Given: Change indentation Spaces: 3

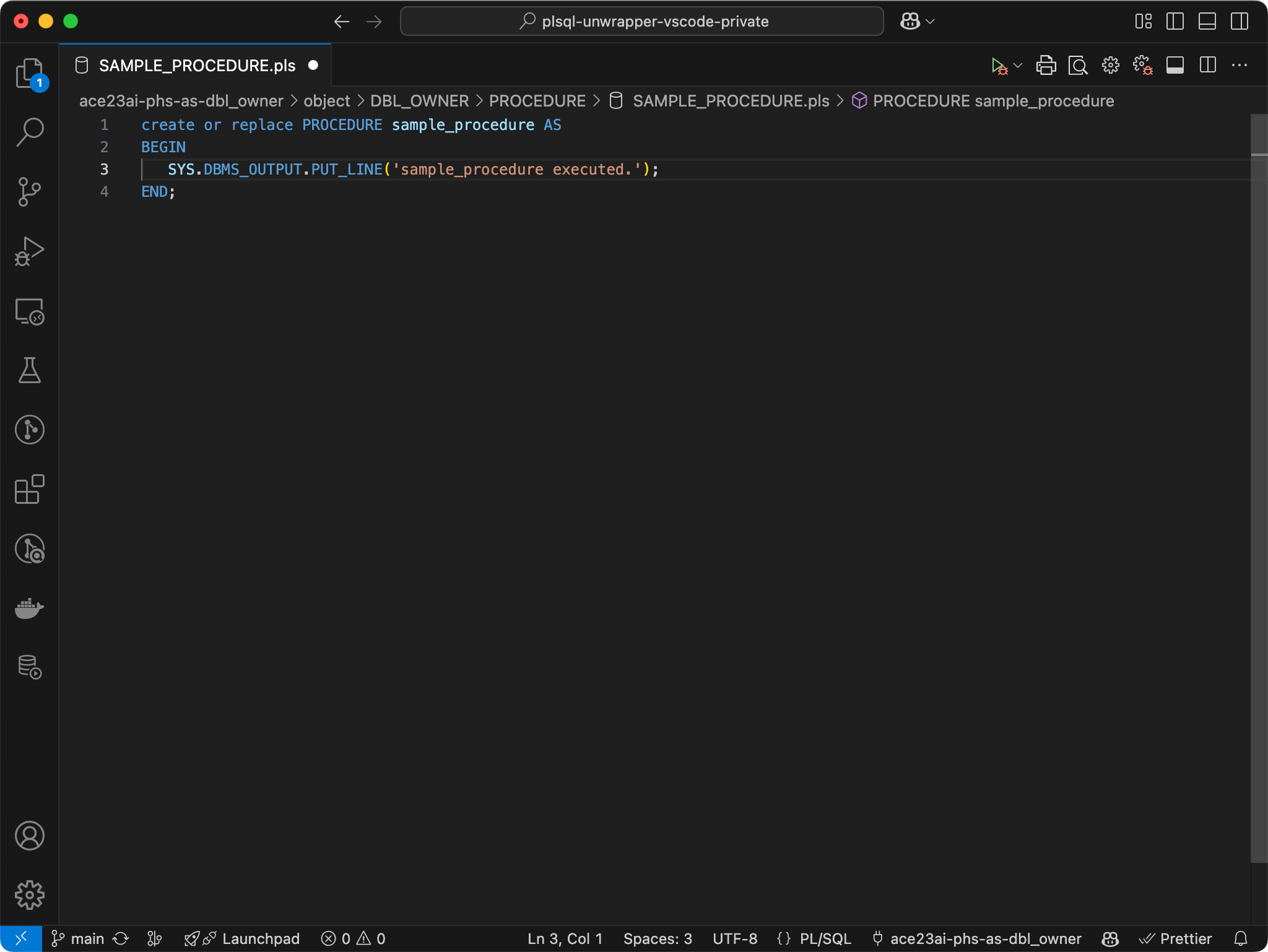Looking at the screenshot, I should 658,938.
